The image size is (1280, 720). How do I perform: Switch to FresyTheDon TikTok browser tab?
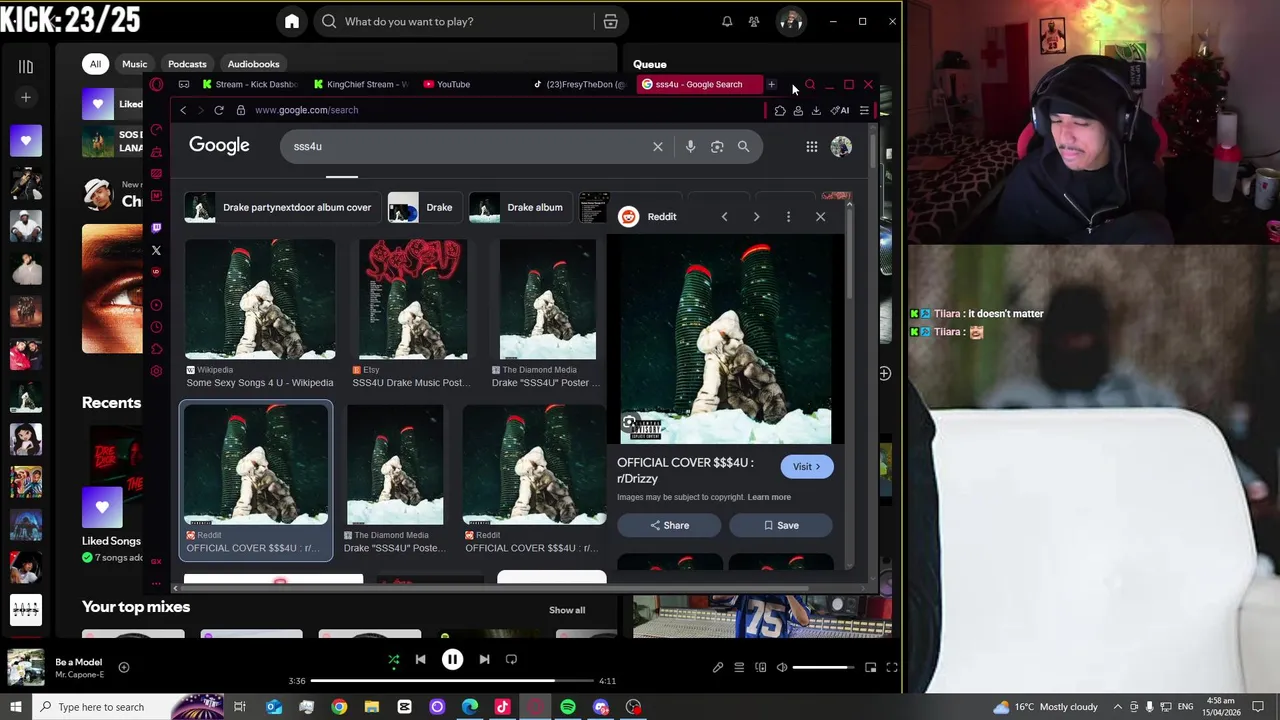coord(580,84)
